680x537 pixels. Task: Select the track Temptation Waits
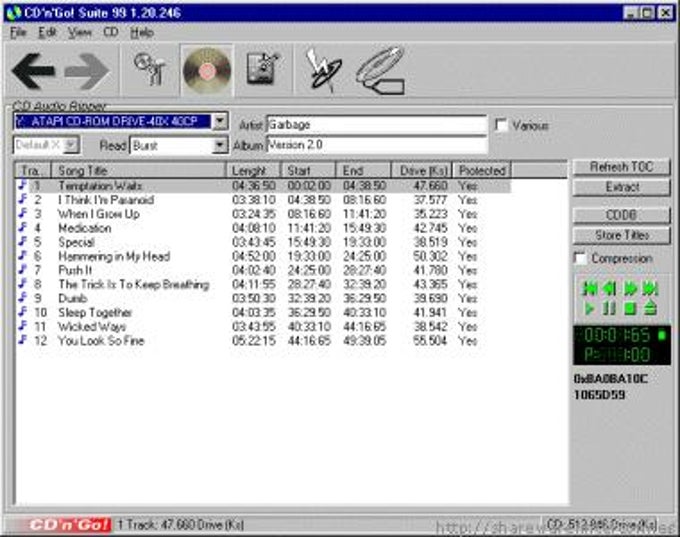[100, 186]
